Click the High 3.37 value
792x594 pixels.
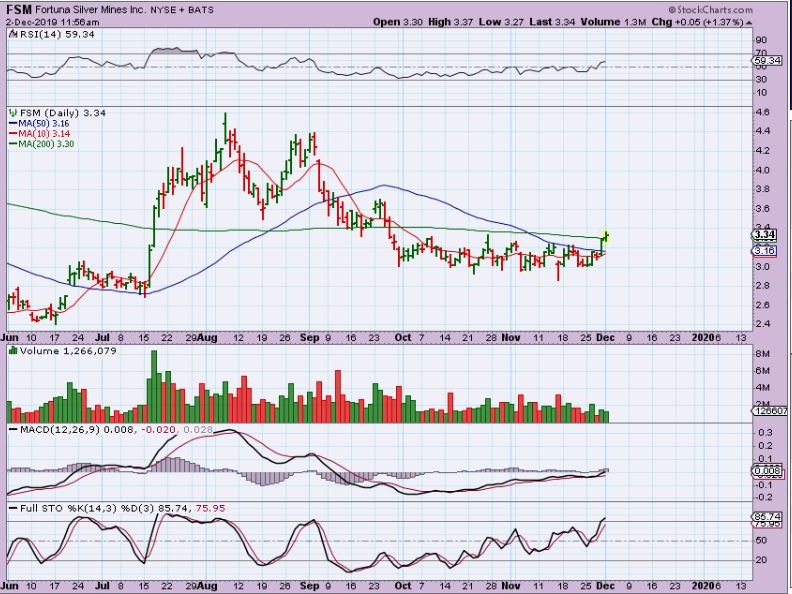pyautogui.click(x=450, y=22)
